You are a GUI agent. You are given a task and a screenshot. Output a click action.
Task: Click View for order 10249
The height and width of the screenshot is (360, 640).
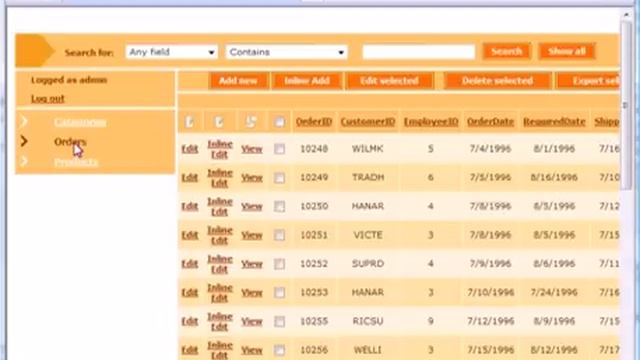tap(251, 178)
